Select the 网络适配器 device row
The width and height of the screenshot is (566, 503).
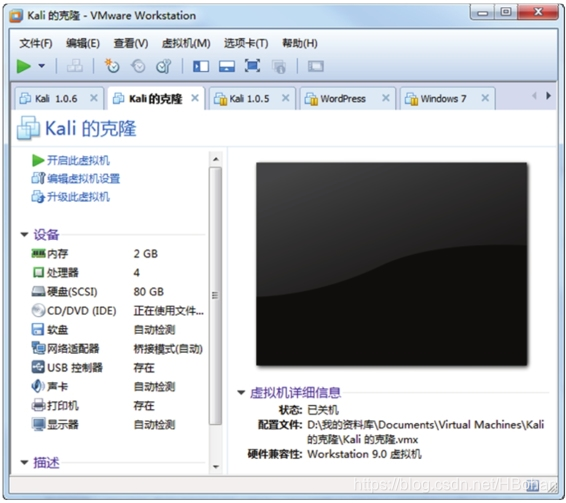(x=117, y=349)
